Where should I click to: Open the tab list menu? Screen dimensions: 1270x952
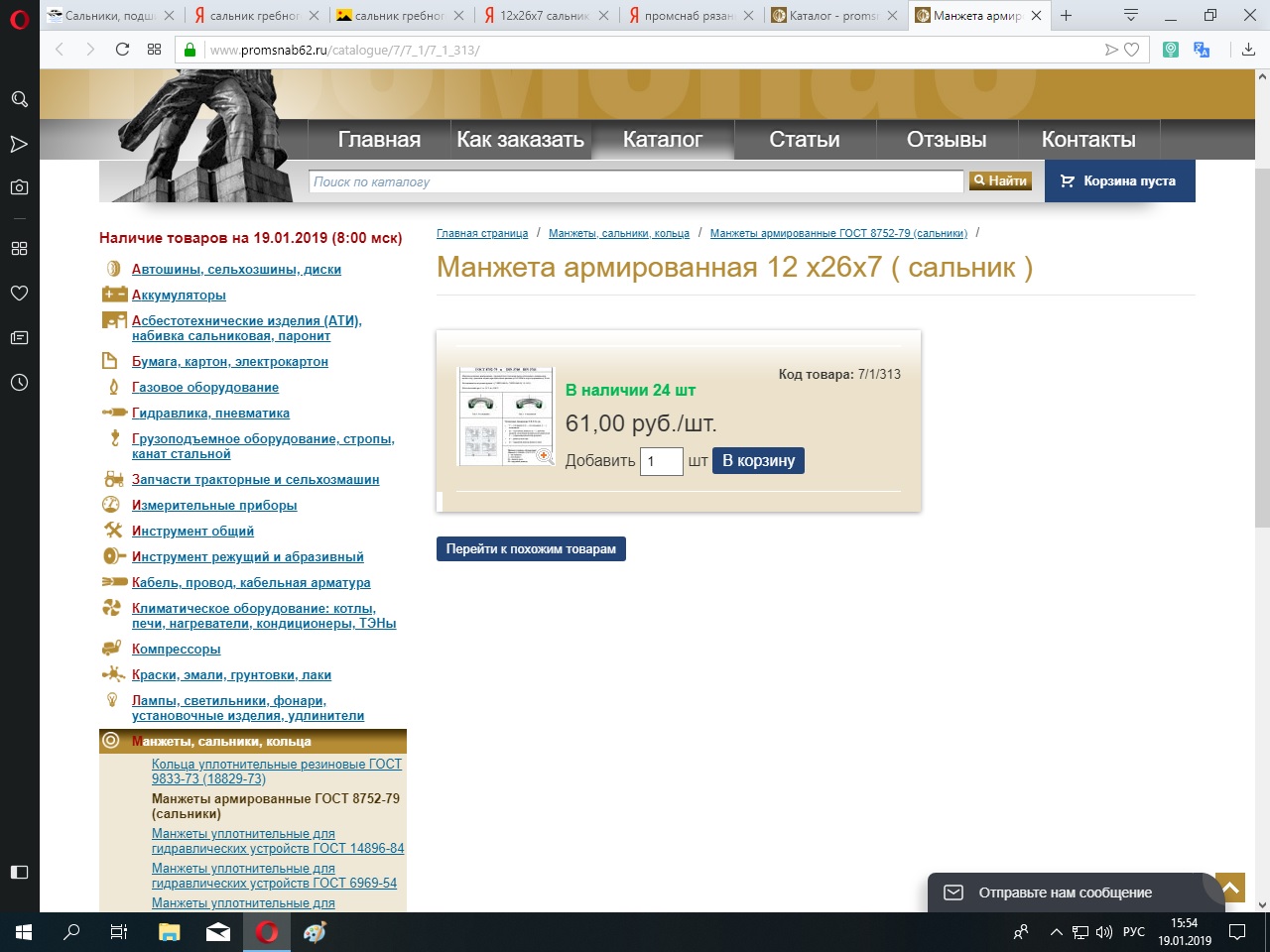(x=1130, y=15)
